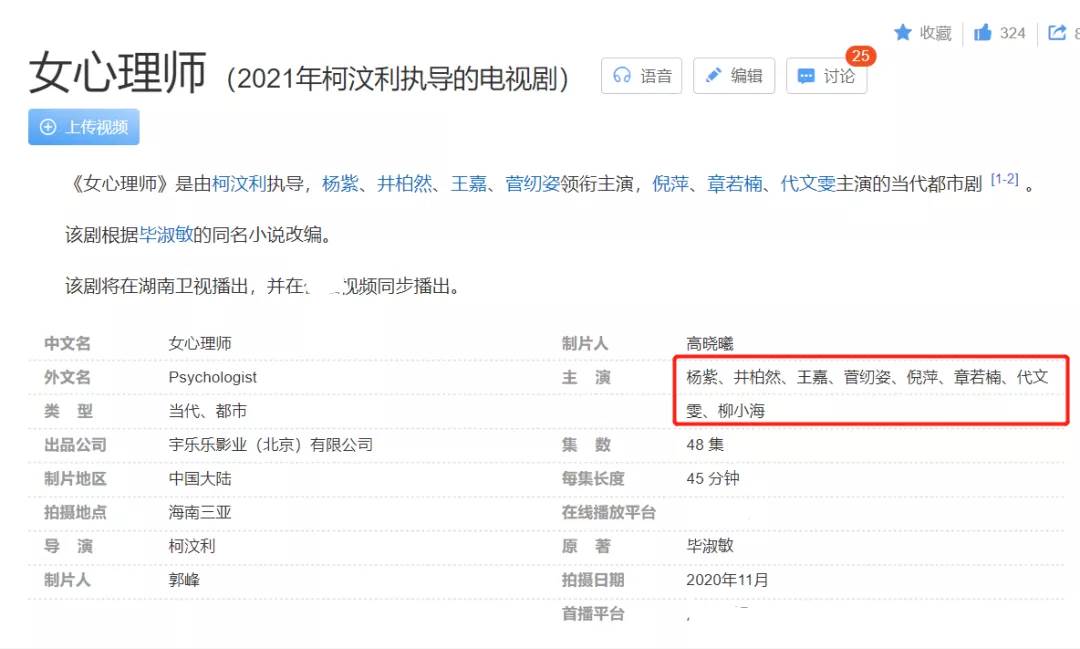The height and width of the screenshot is (649, 1080).
Task: Open the 章若楠 link in intro
Action: [735, 183]
